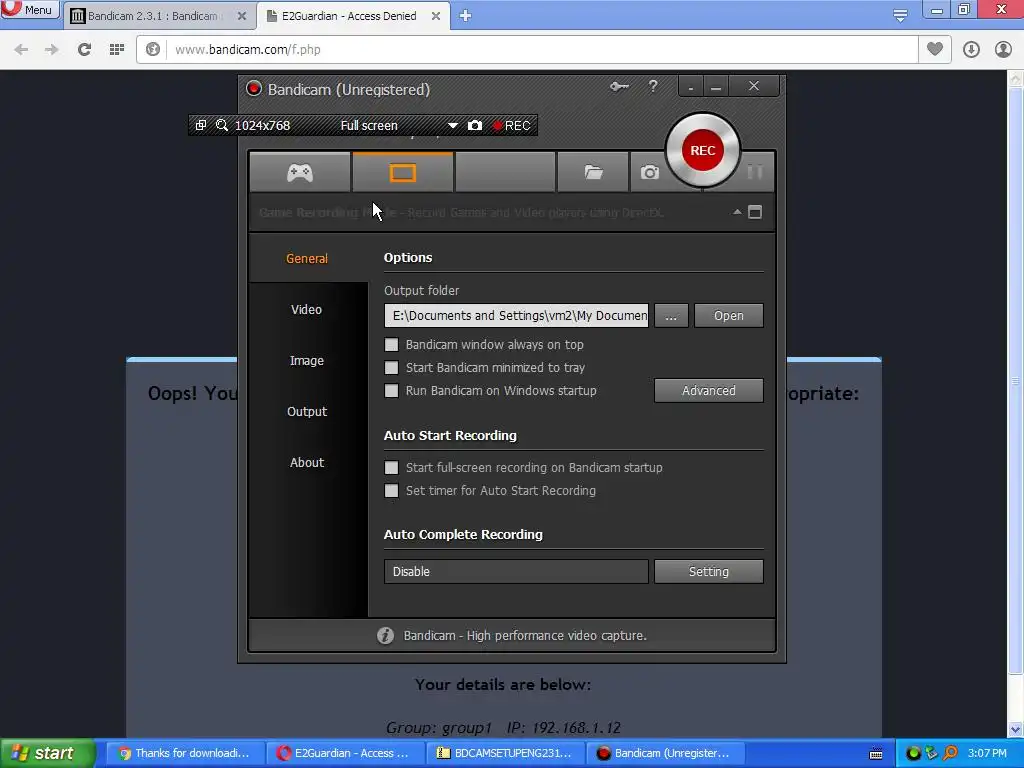Click the blank third mode tab in Bandicam
The height and width of the screenshot is (768, 1024).
tap(505, 172)
